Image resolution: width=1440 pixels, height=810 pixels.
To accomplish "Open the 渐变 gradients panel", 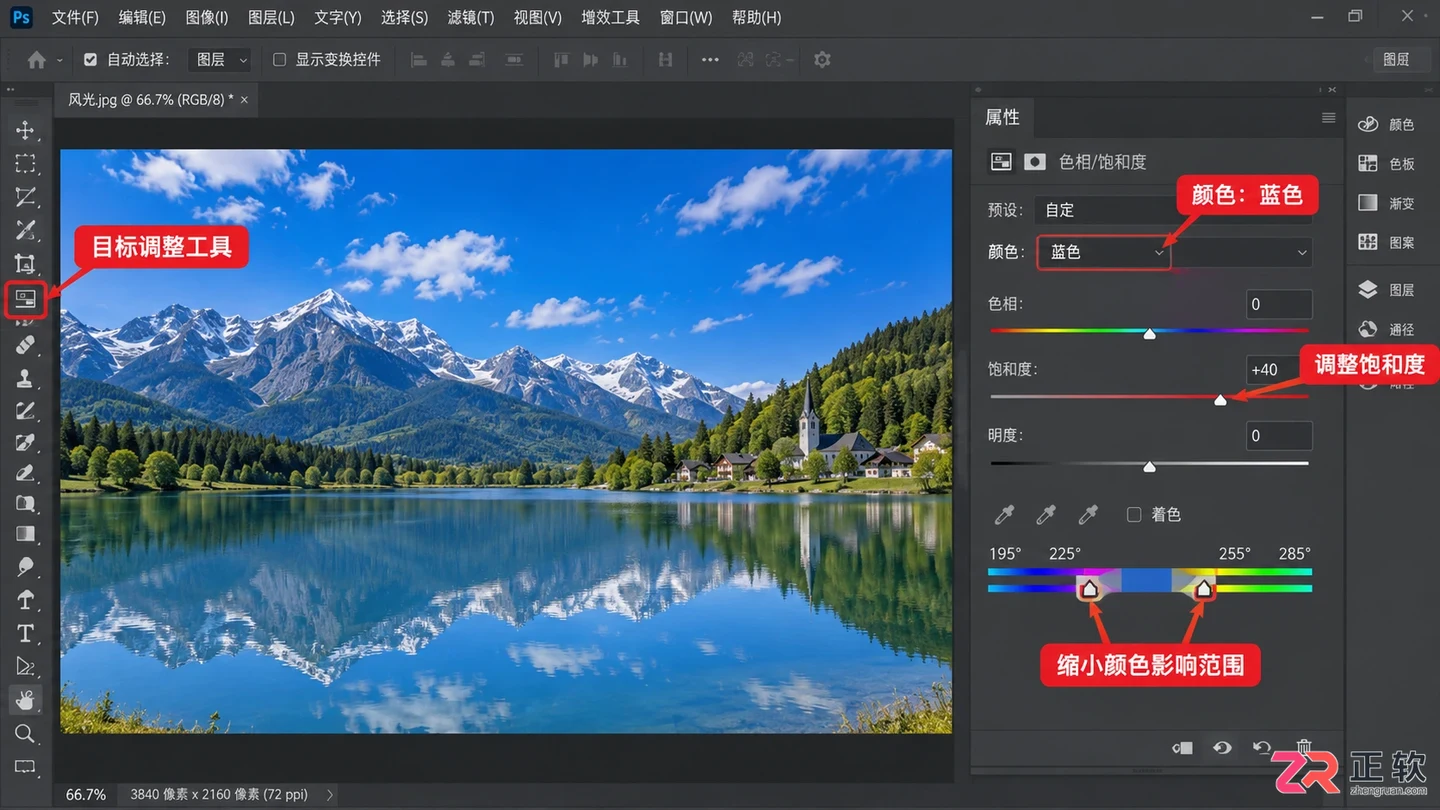I will tap(1385, 203).
